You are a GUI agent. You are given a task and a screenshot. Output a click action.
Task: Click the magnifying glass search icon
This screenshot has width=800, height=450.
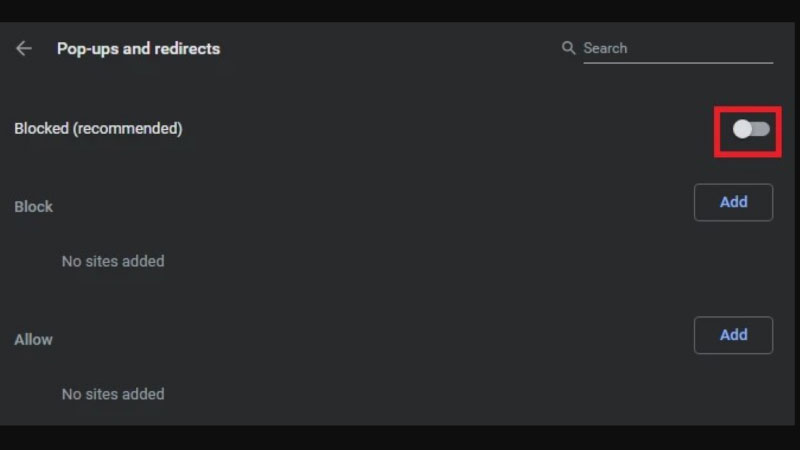coord(569,48)
